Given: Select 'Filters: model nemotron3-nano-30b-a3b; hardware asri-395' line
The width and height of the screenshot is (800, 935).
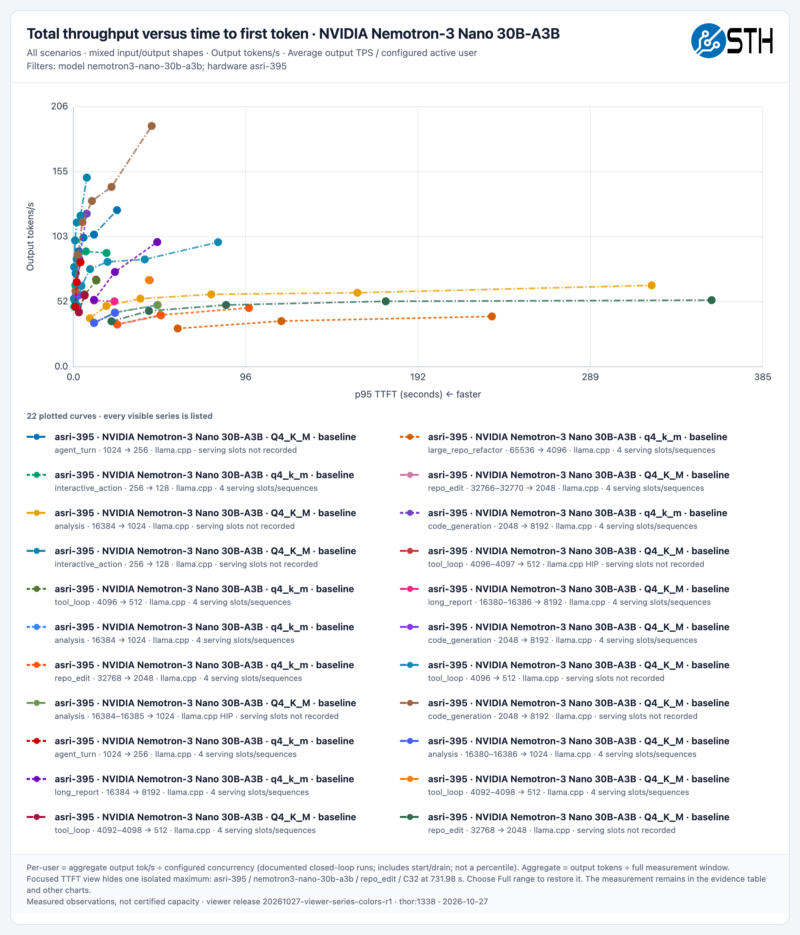Looking at the screenshot, I should pyautogui.click(x=157, y=66).
